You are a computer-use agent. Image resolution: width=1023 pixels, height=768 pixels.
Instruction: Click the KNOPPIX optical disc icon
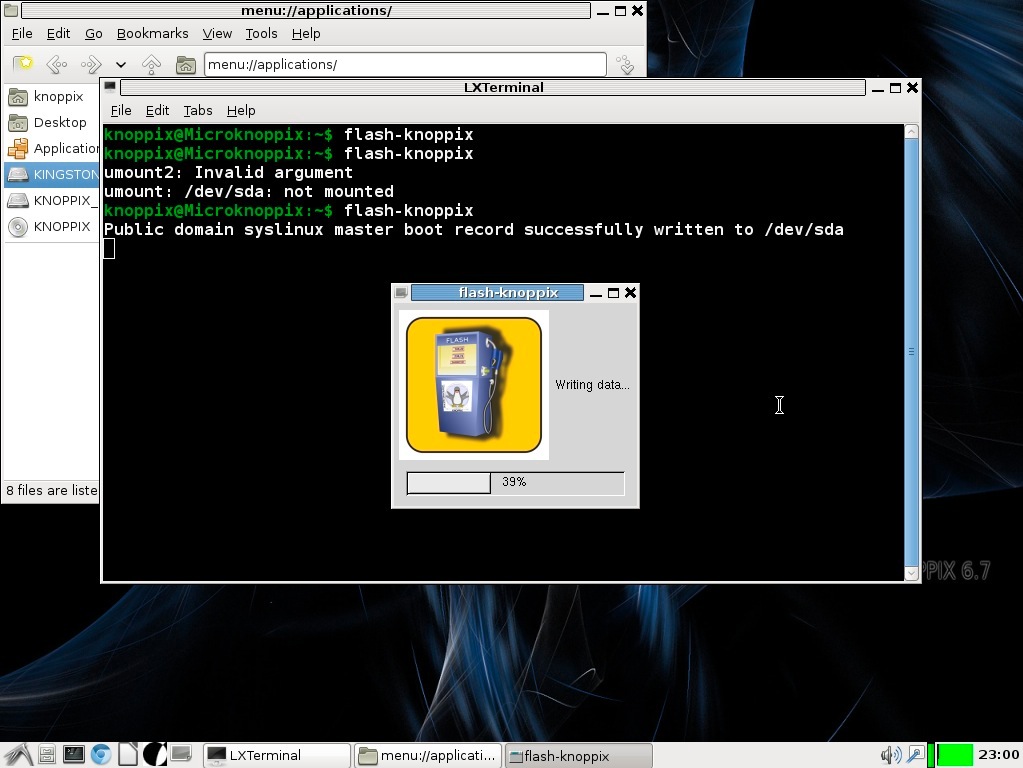18,226
